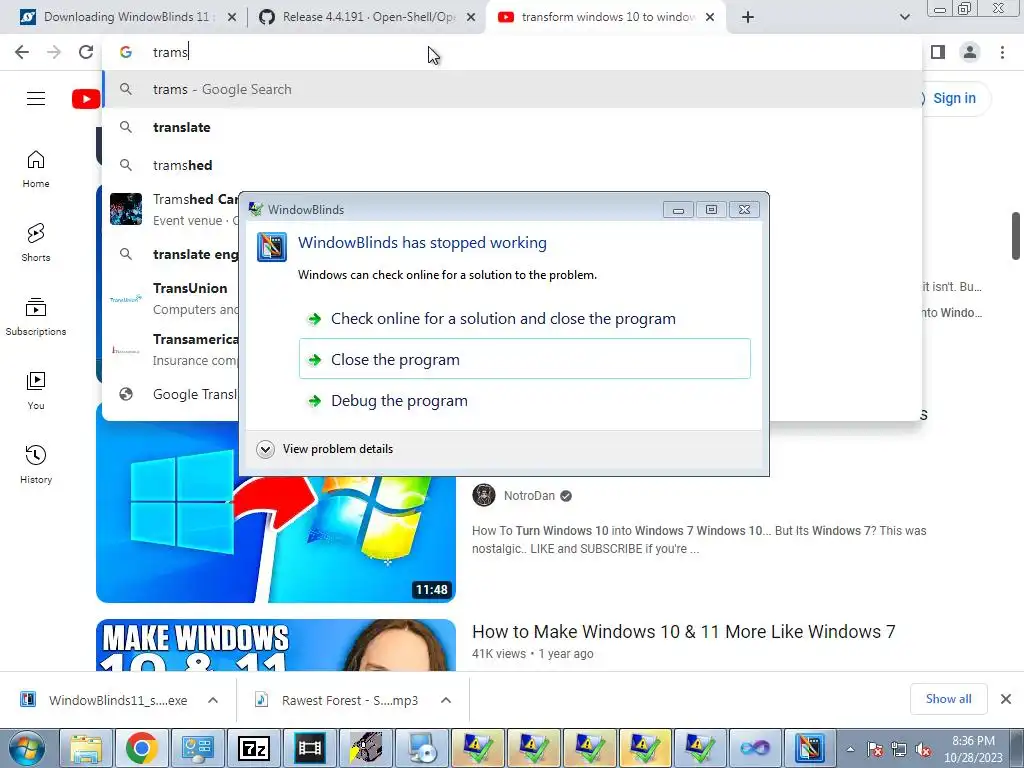Open the Control Panel taskbar icon
Image resolution: width=1024 pixels, height=768 pixels.
198,748
